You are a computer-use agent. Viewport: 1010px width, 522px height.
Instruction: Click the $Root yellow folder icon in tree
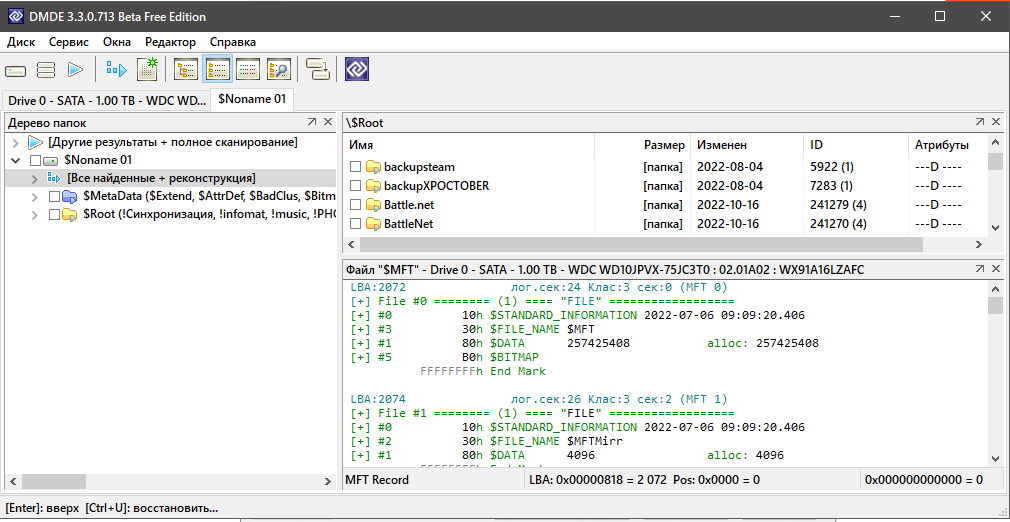pyautogui.click(x=70, y=214)
